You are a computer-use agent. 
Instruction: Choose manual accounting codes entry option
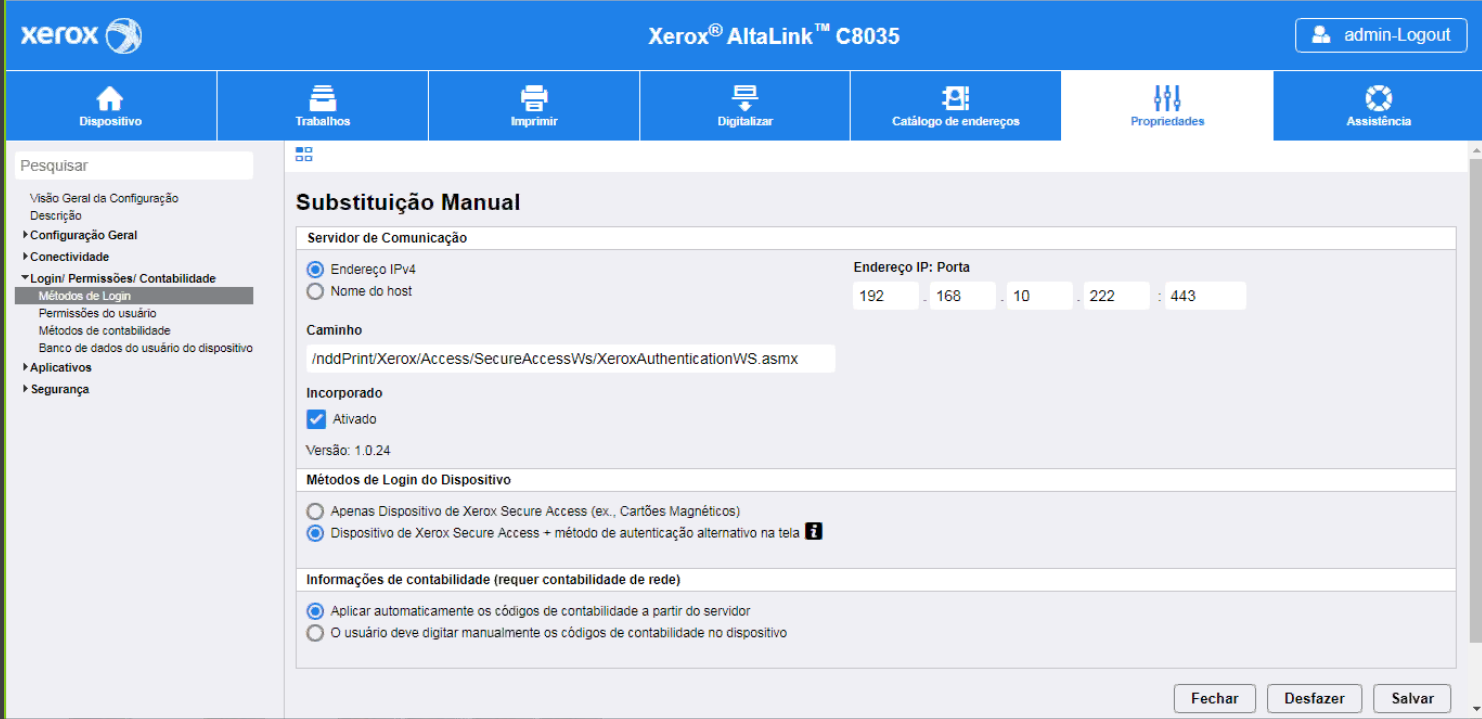point(315,633)
